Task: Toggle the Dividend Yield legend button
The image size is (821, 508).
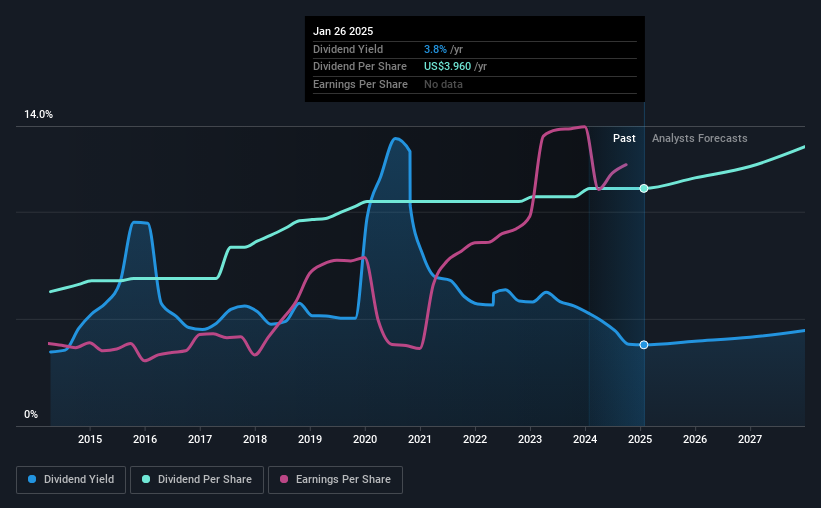Action: 71,480
